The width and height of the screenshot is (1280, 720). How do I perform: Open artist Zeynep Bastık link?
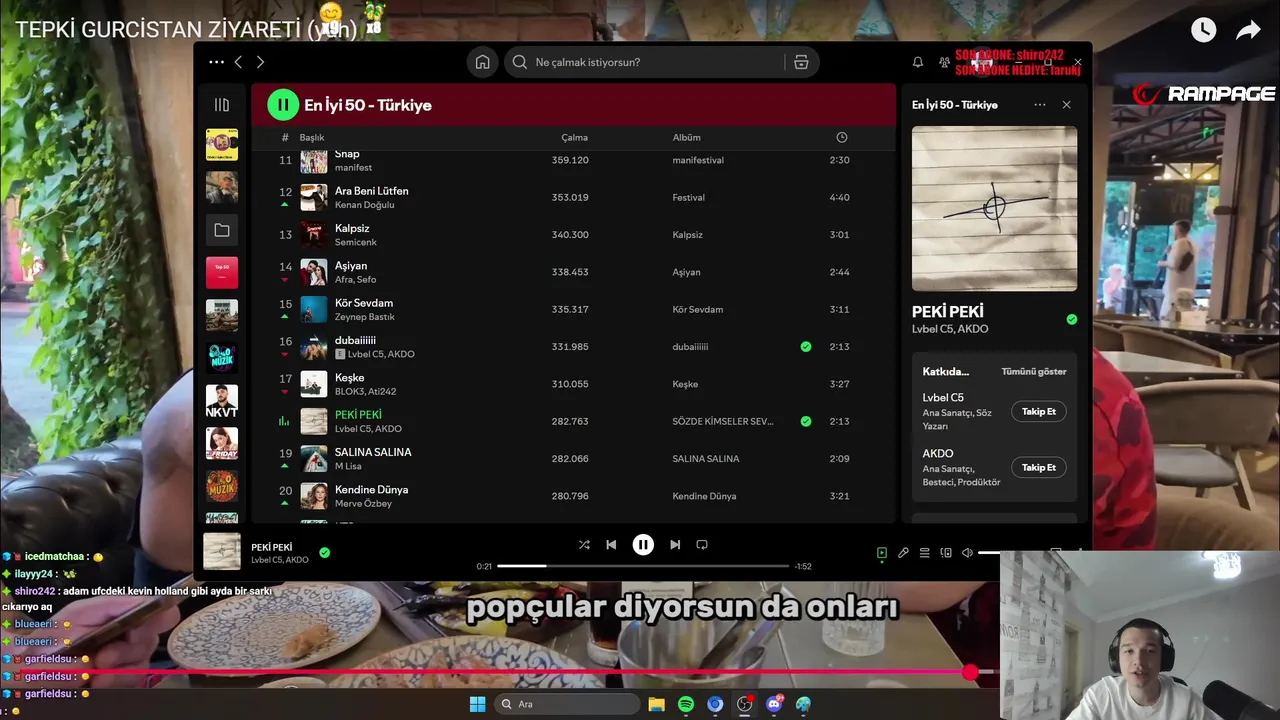(x=364, y=317)
